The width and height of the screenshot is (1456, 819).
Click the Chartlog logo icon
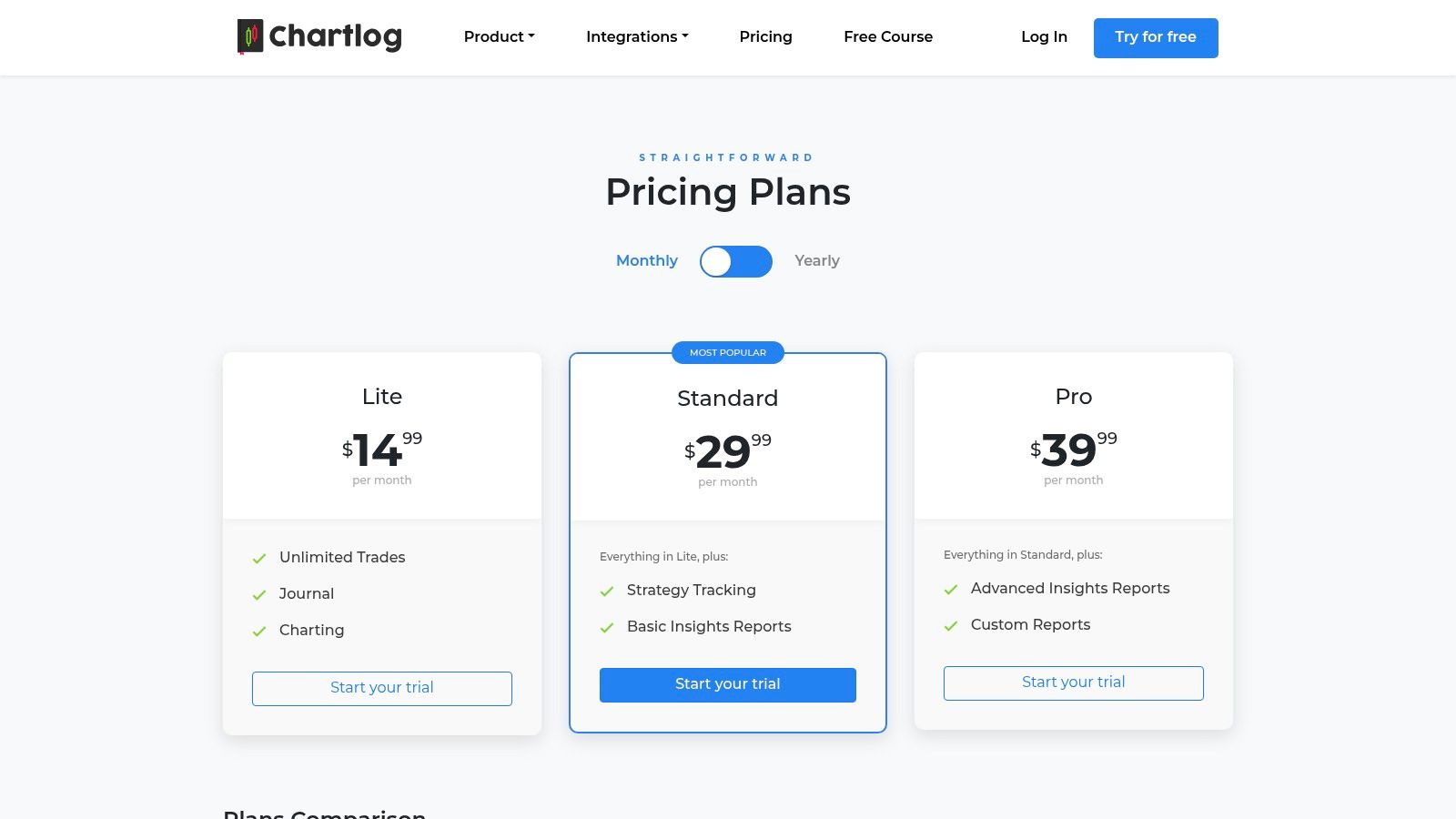[x=249, y=36]
